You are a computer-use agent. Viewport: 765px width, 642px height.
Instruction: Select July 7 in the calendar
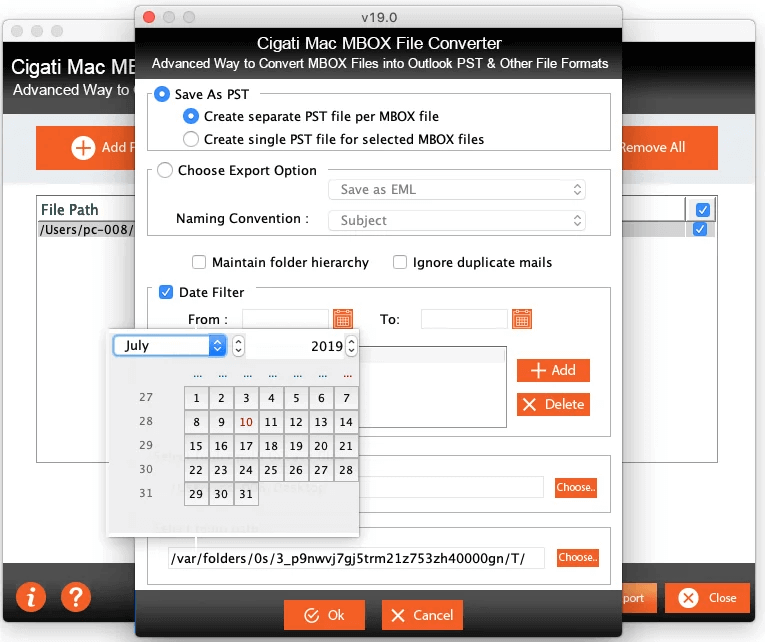[x=346, y=398]
